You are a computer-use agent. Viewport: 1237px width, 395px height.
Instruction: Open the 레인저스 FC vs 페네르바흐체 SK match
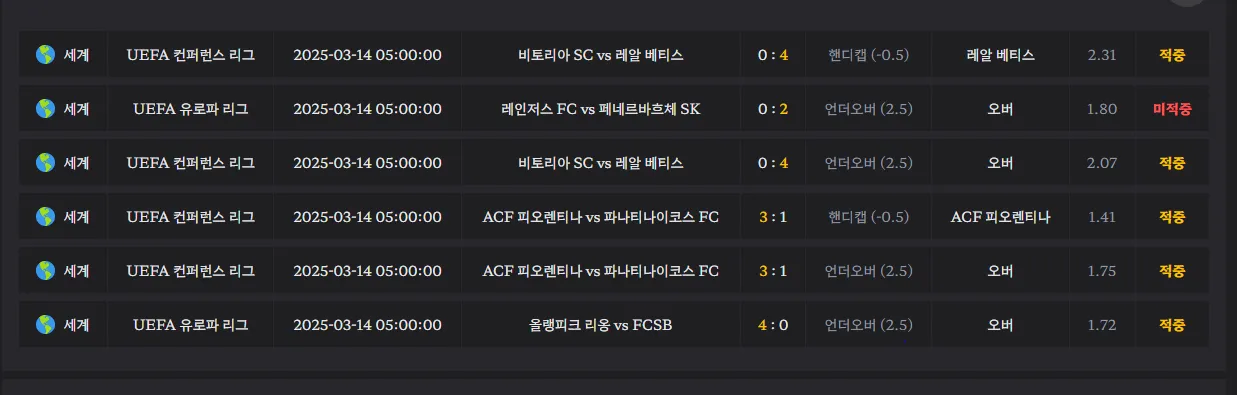pyautogui.click(x=601, y=109)
